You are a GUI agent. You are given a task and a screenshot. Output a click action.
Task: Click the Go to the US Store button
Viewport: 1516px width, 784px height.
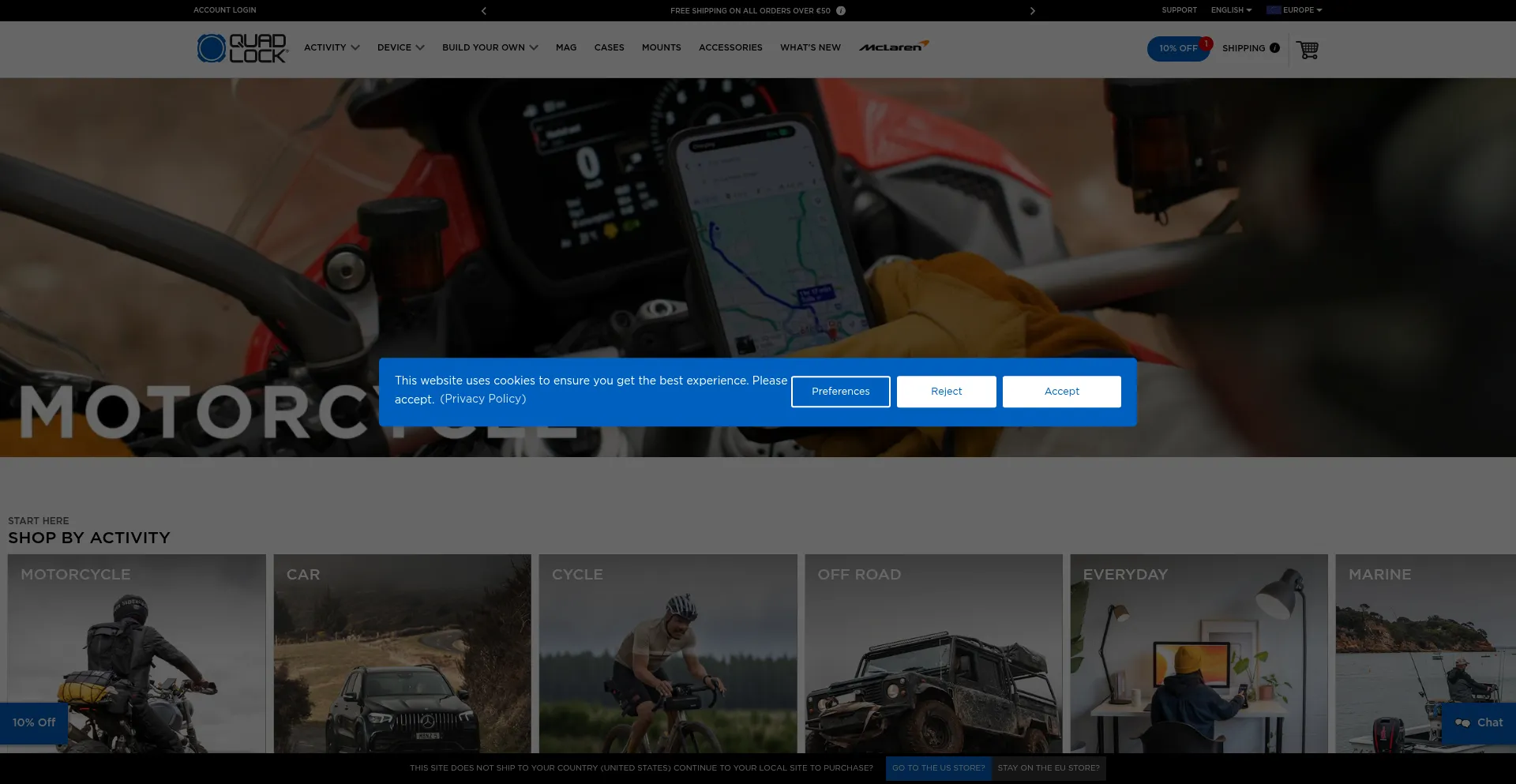point(938,768)
